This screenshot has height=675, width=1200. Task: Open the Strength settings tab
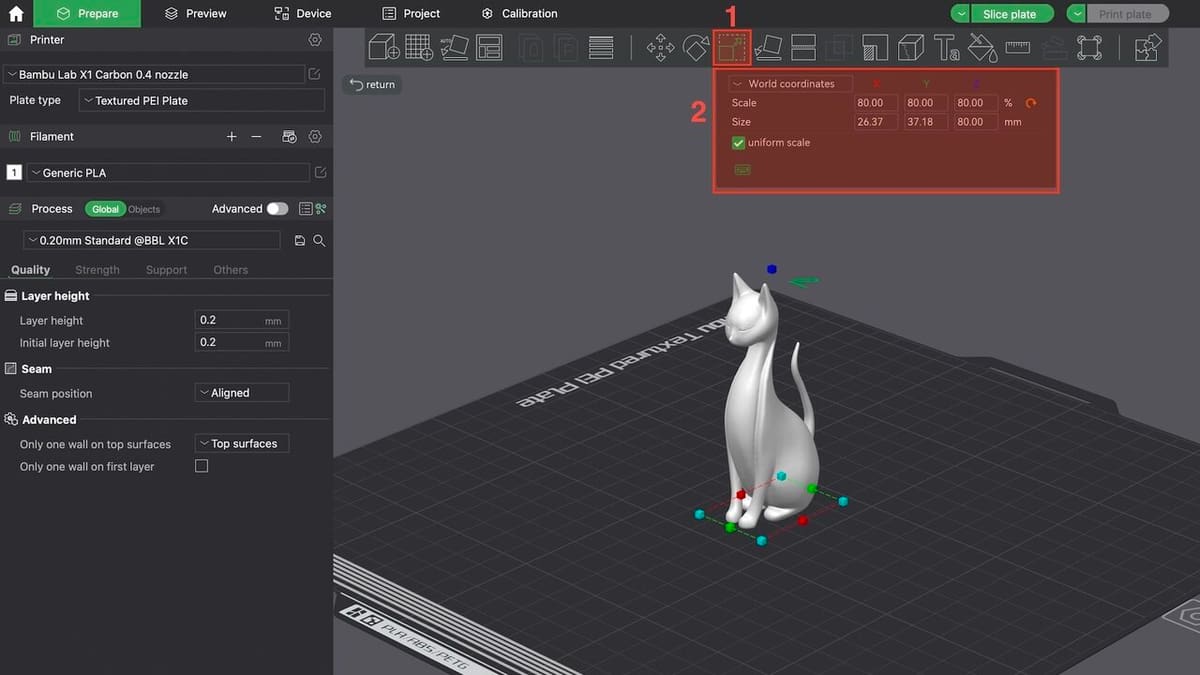pos(97,270)
